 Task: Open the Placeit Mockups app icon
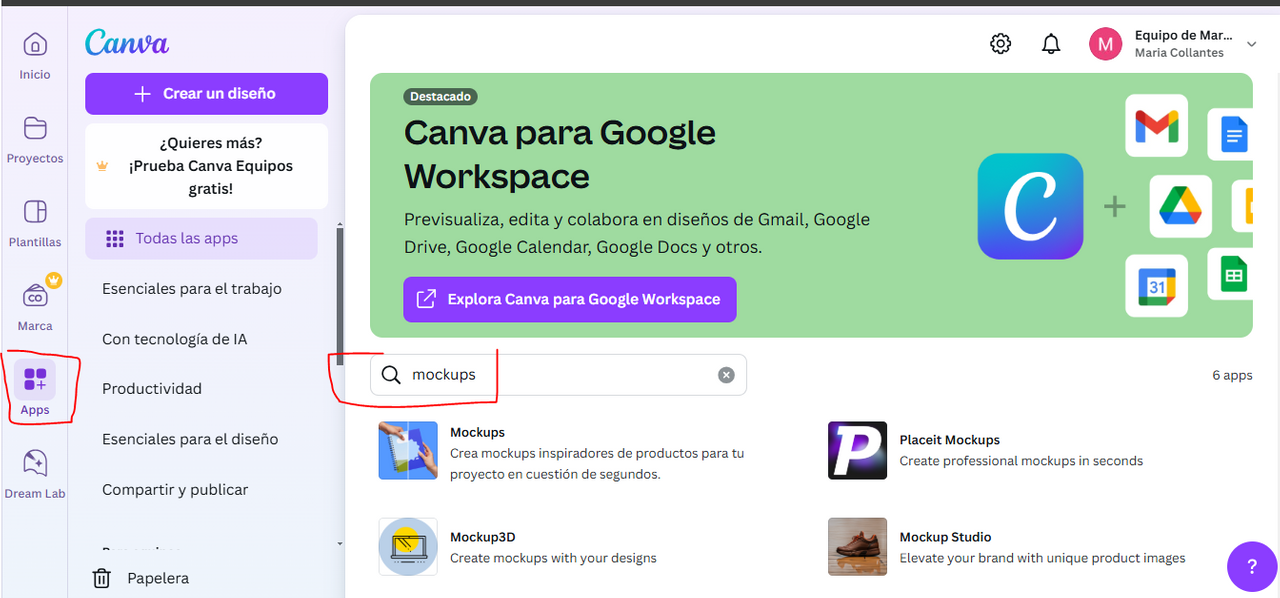point(857,450)
